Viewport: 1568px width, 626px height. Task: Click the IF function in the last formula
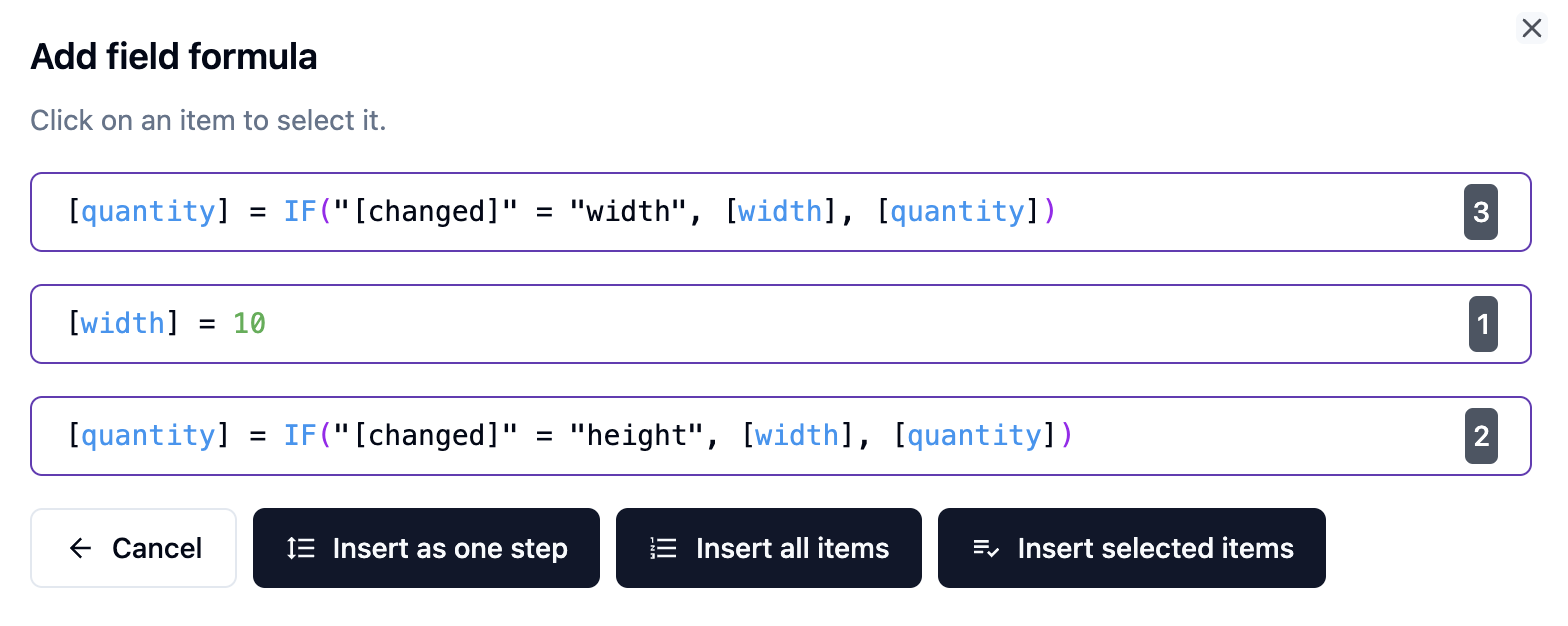click(300, 435)
